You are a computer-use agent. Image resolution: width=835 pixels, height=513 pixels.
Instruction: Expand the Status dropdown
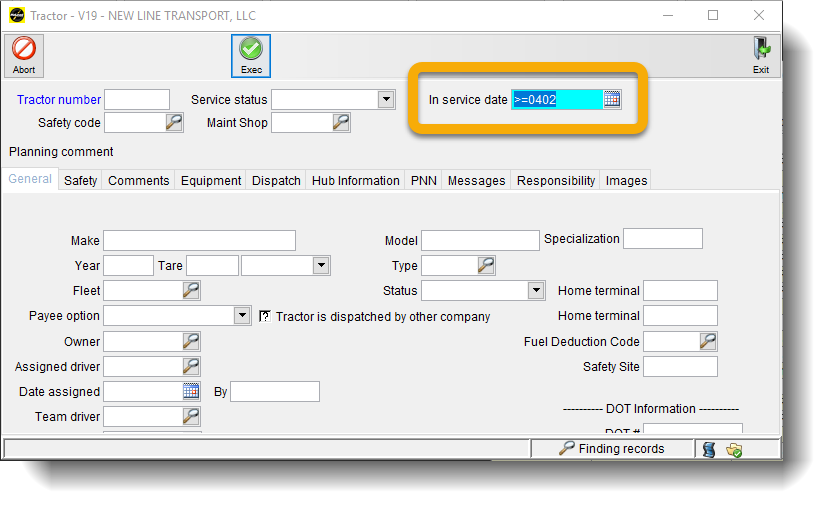(536, 290)
